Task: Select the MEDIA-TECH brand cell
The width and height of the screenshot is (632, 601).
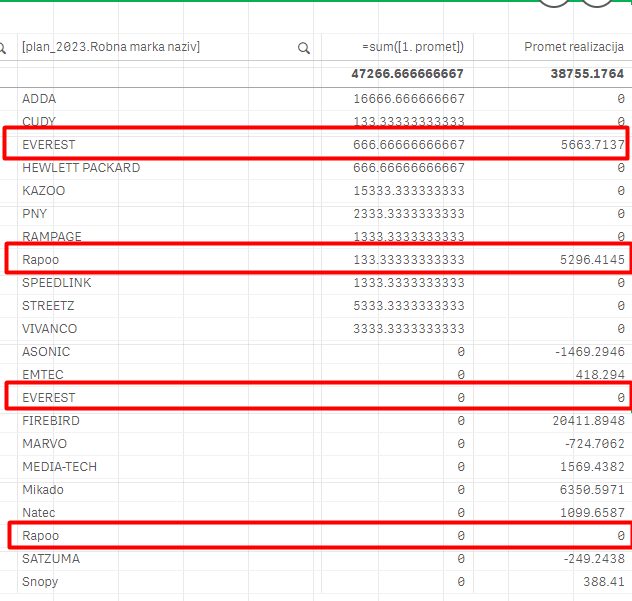Action: pyautogui.click(x=58, y=467)
